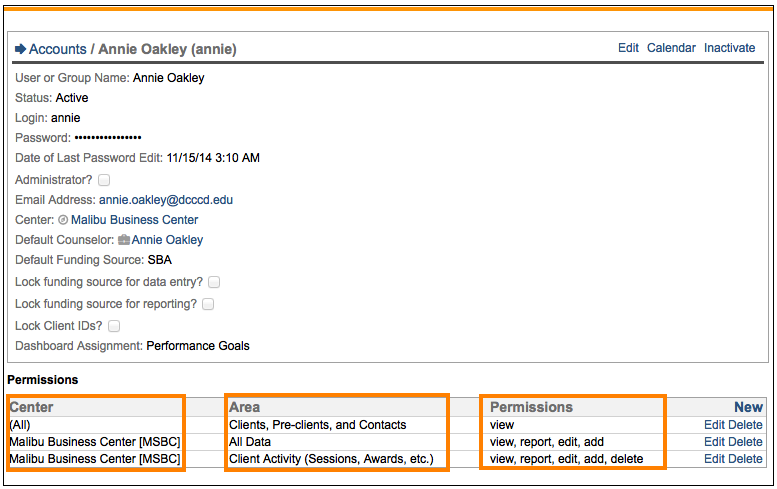777x489 pixels.
Task: Click Edit in the account header
Action: tap(628, 48)
